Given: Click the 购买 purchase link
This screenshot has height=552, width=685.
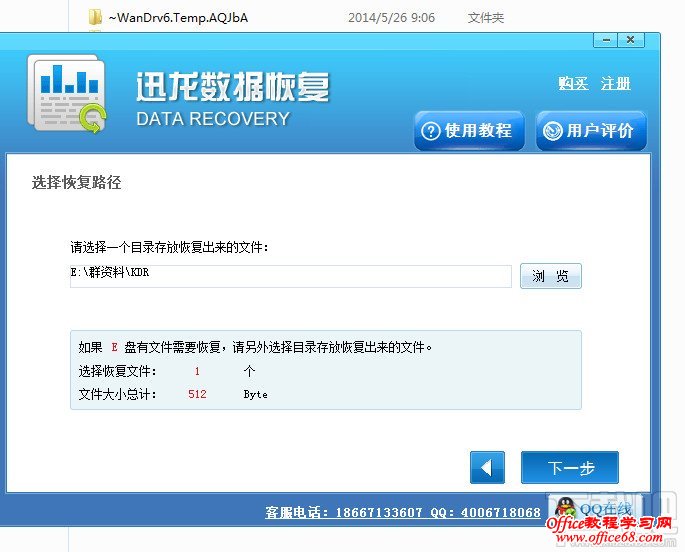Looking at the screenshot, I should pyautogui.click(x=573, y=83).
